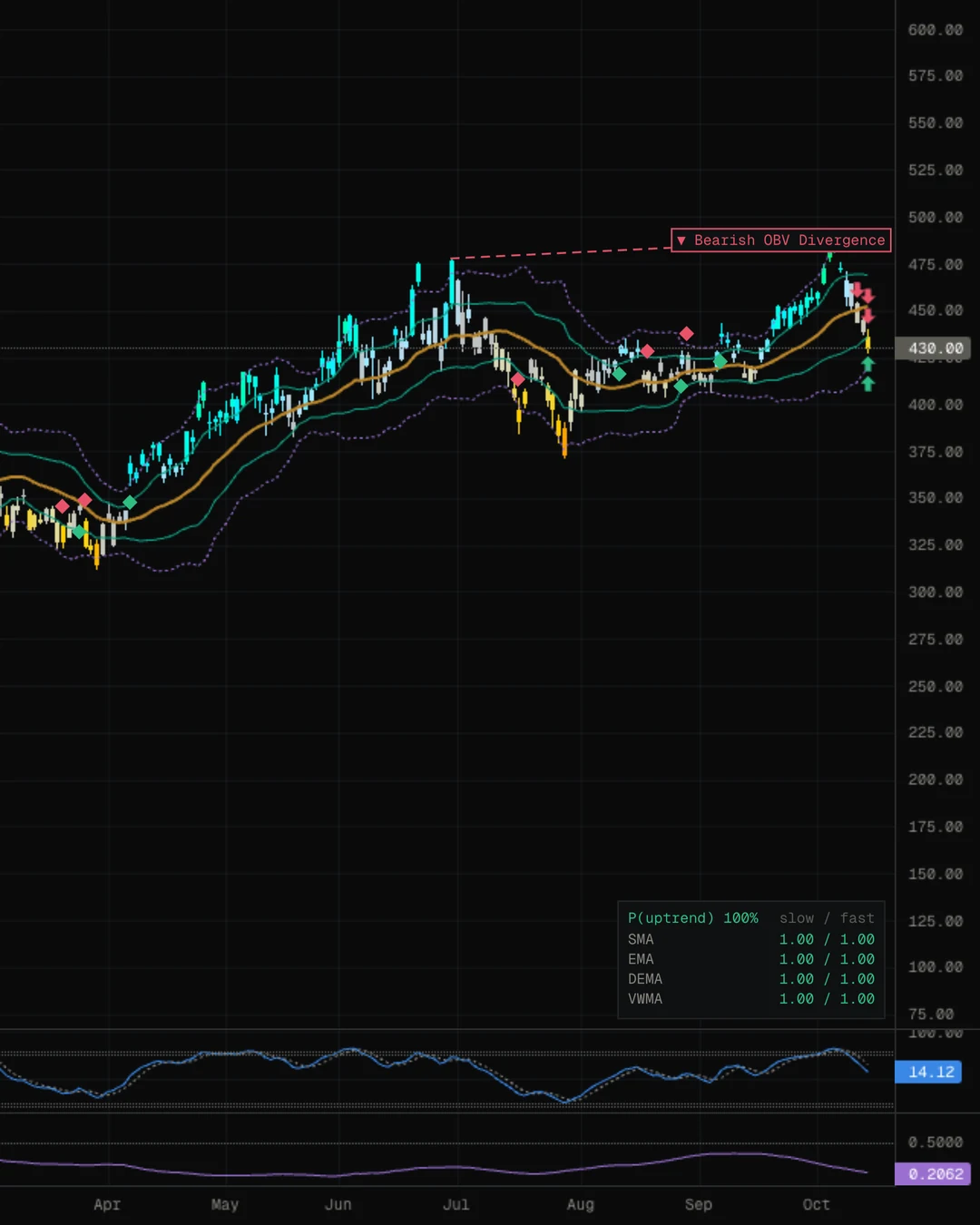Click the May label on time axis
980x1225 pixels.
coord(225,1204)
